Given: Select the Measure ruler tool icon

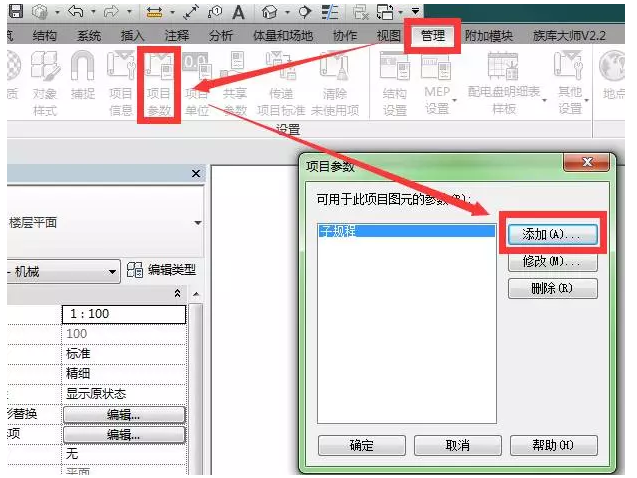Looking at the screenshot, I should [154, 12].
